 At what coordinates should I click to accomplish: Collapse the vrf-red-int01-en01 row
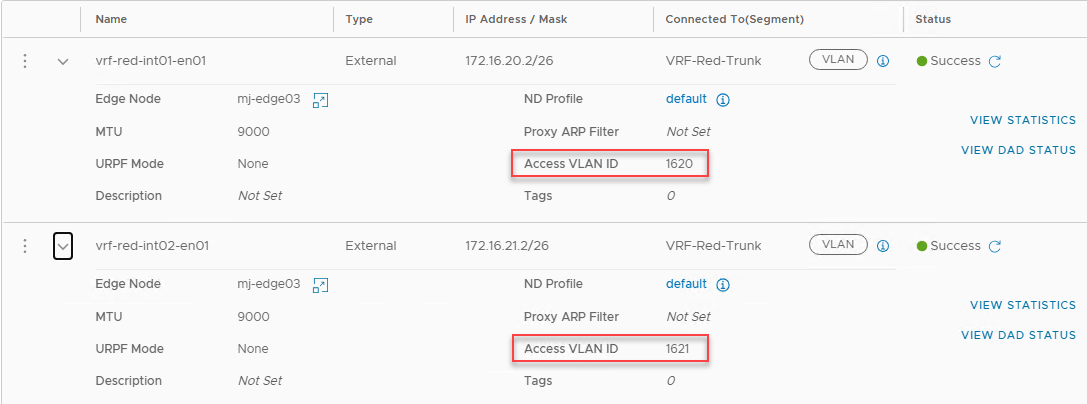pos(63,61)
